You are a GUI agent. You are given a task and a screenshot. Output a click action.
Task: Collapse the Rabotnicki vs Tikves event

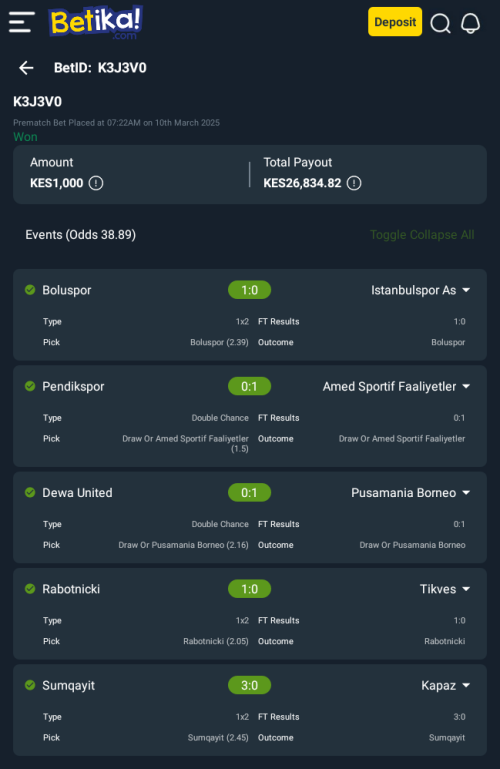click(466, 589)
